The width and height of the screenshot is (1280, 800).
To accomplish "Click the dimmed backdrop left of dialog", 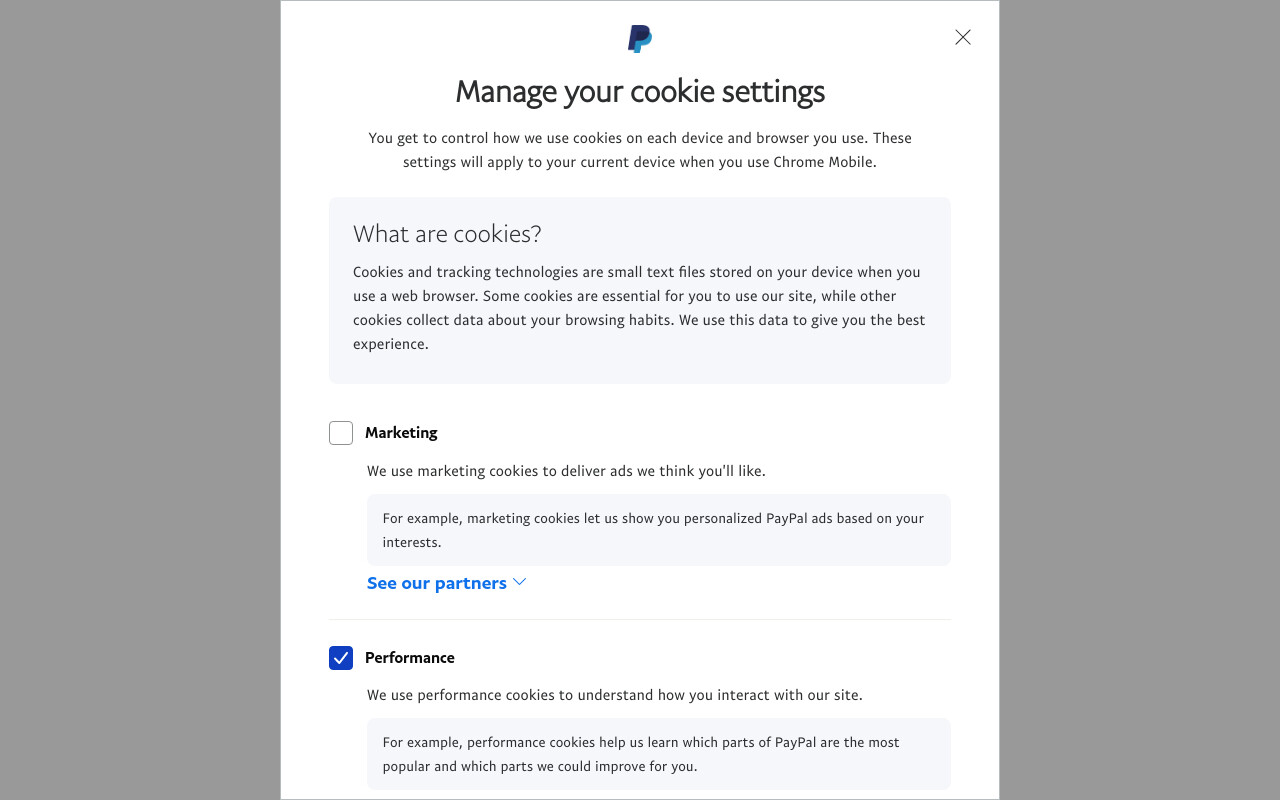I will click(x=140, y=400).
